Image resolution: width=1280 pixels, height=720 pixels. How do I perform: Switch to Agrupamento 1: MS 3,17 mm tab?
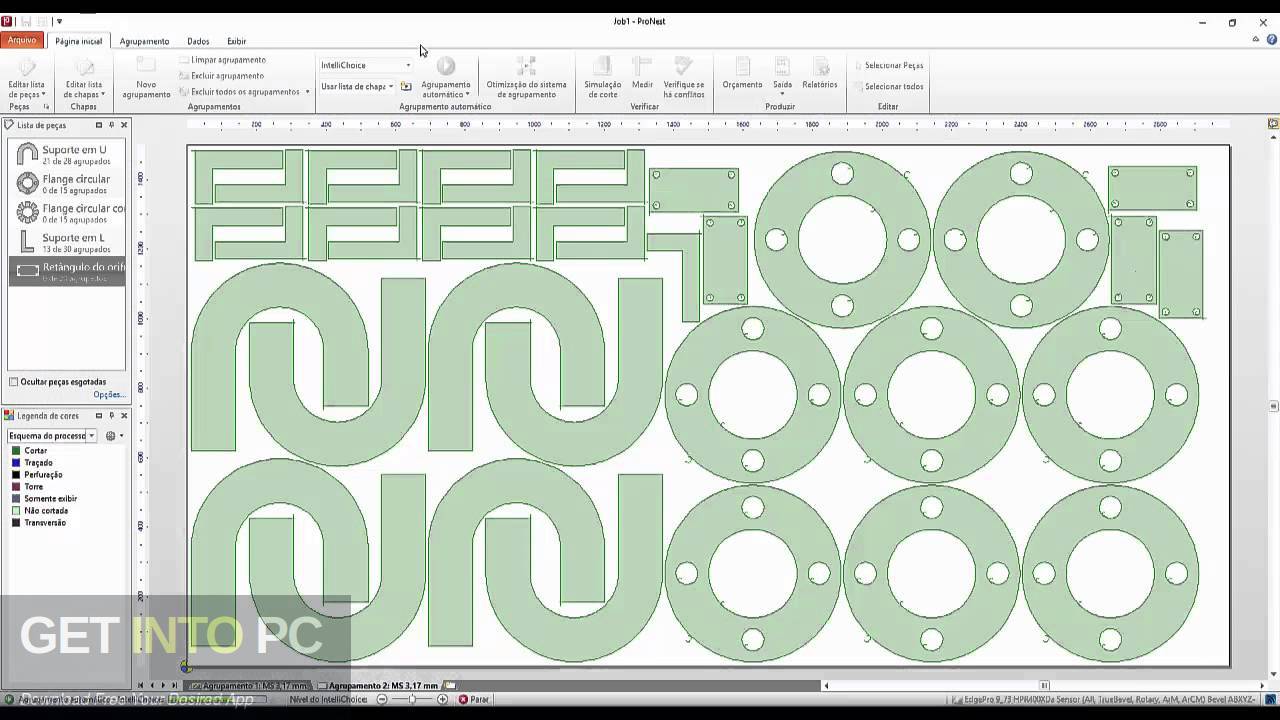[252, 686]
